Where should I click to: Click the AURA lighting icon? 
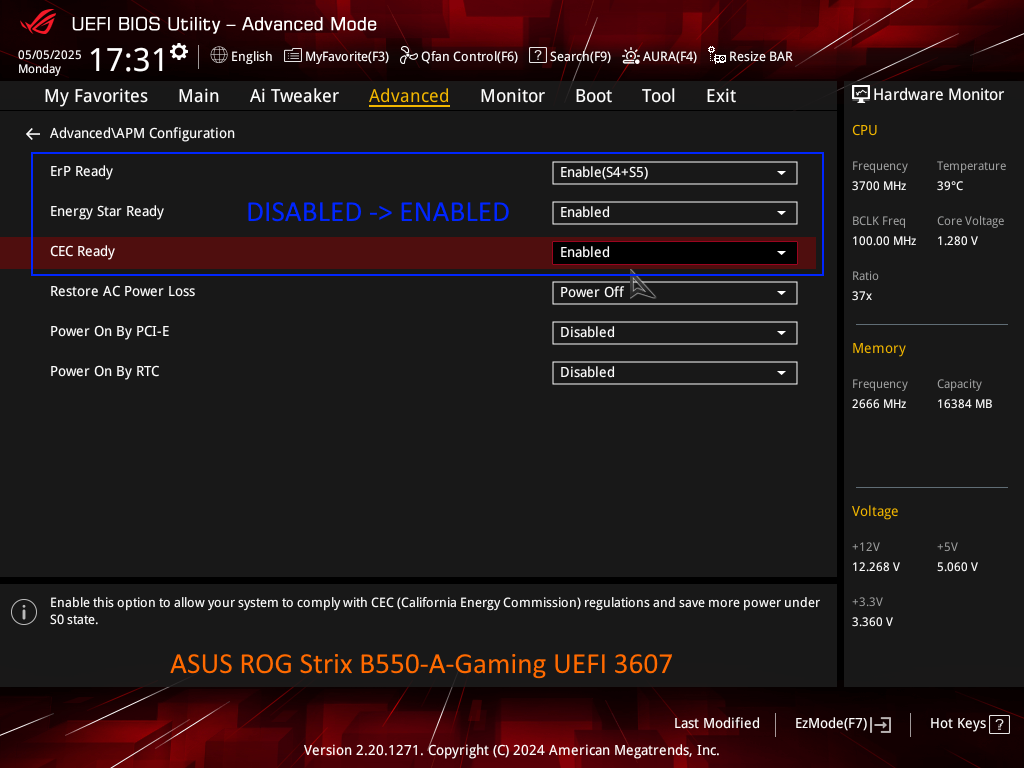[x=630, y=56]
